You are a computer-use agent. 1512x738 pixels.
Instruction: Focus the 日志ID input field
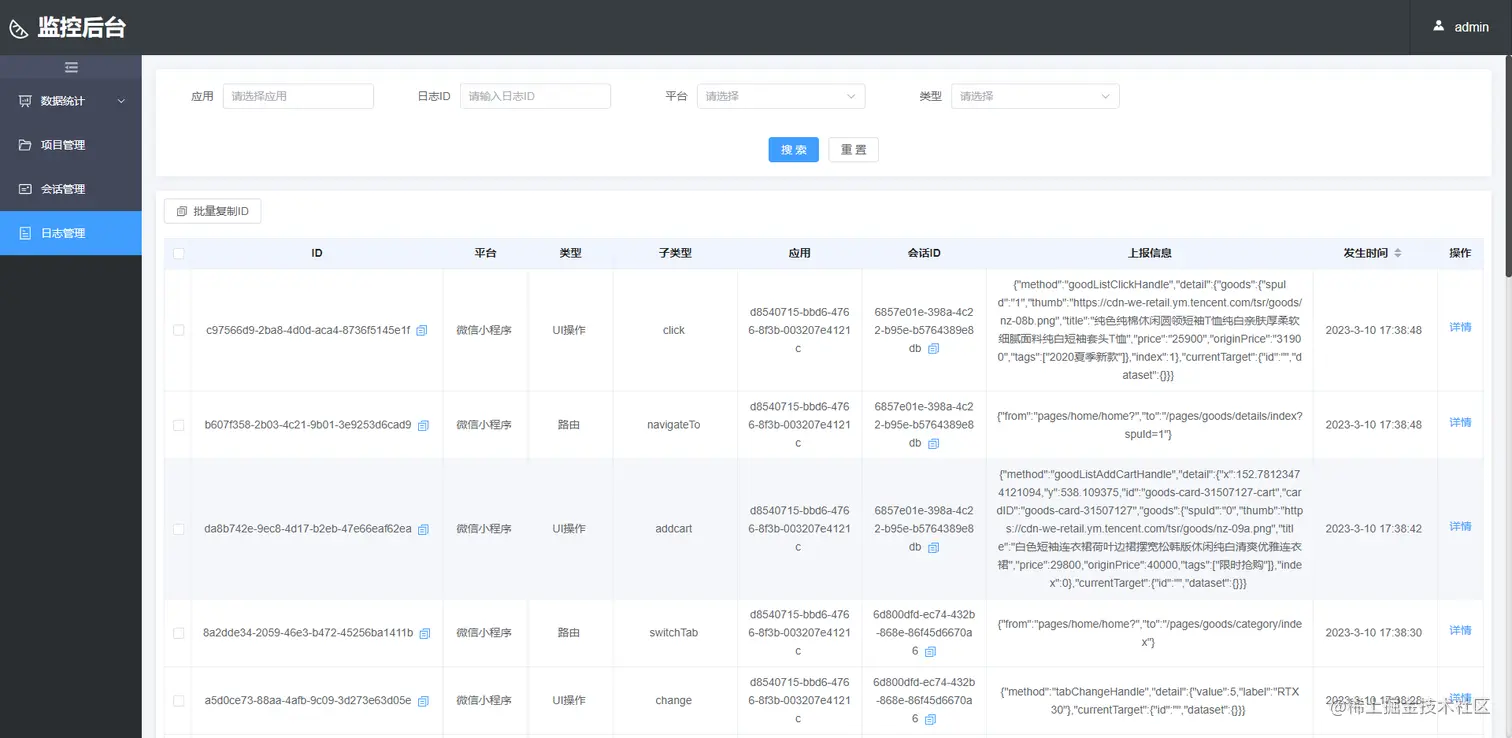(x=535, y=96)
